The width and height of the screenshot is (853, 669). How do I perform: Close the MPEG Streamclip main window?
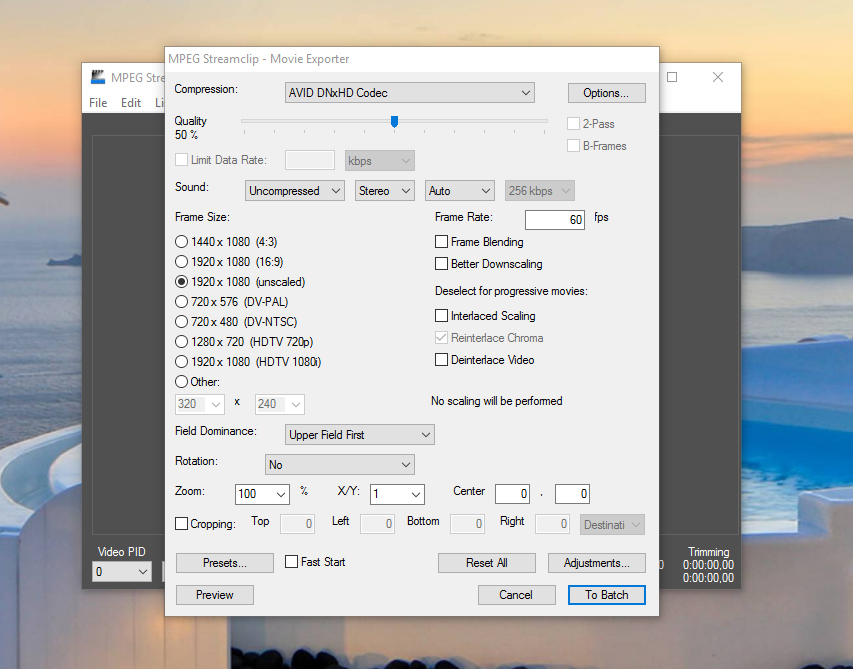click(x=718, y=77)
